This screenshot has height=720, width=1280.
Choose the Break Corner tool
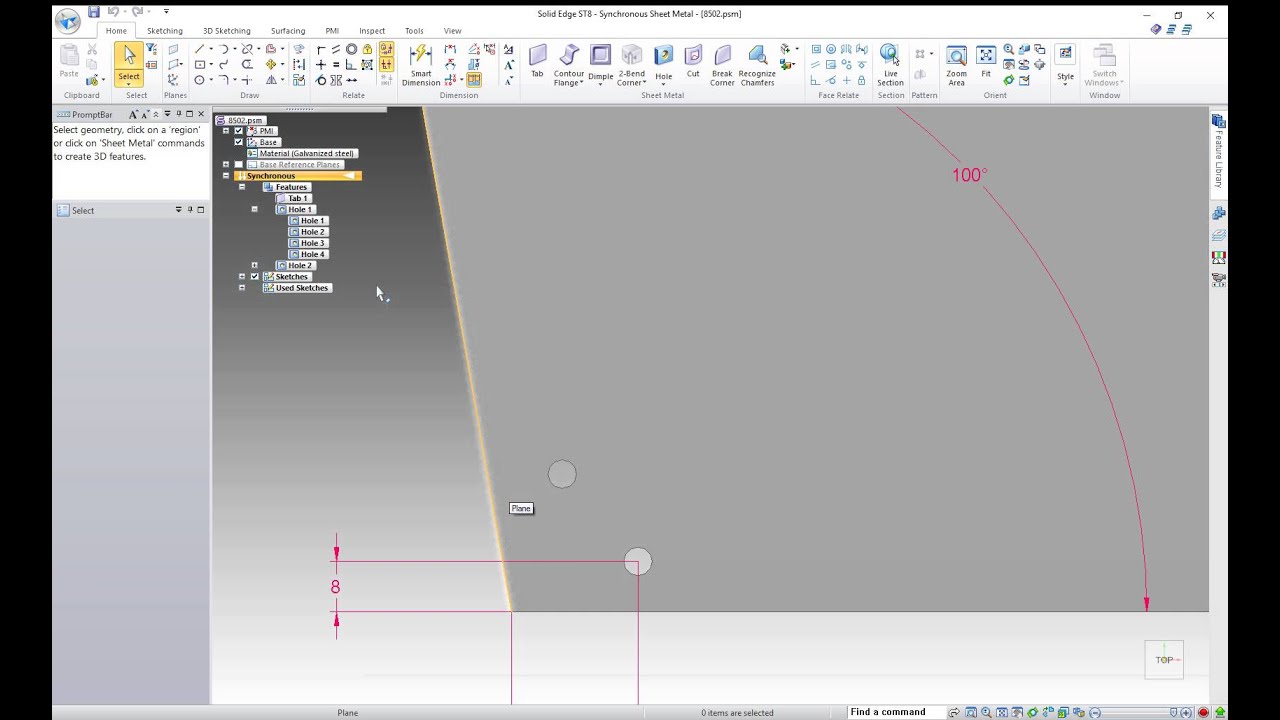722,65
